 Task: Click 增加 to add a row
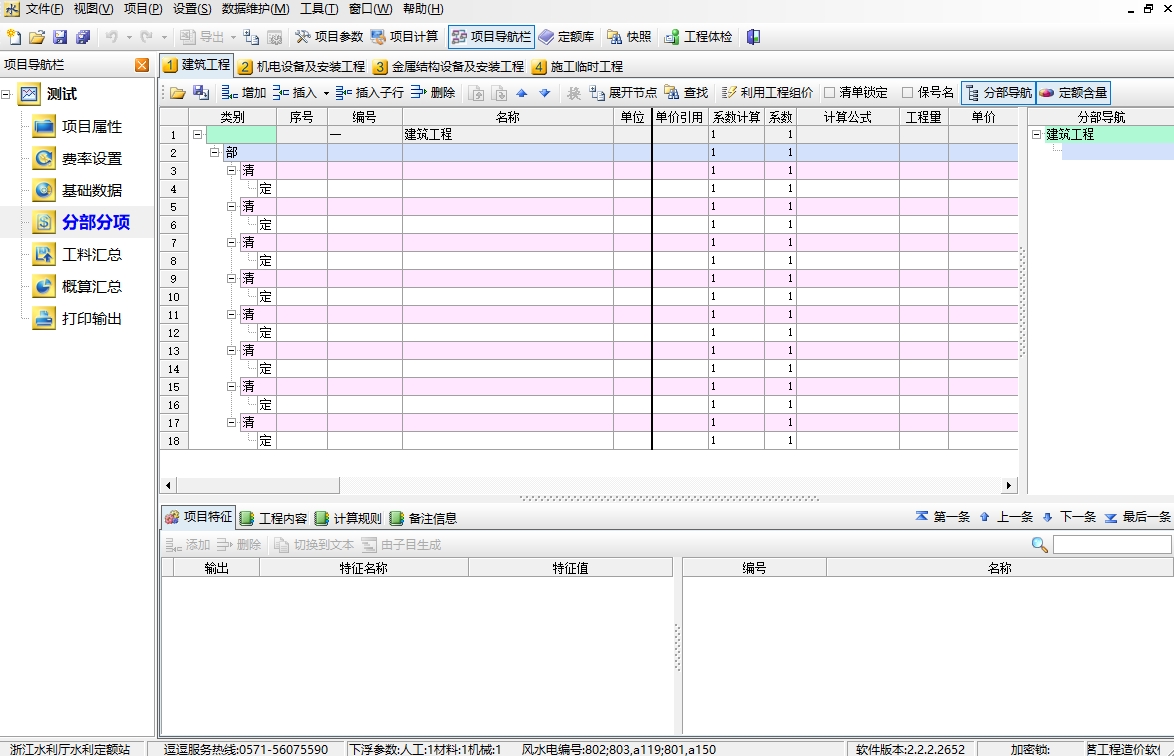[x=244, y=93]
